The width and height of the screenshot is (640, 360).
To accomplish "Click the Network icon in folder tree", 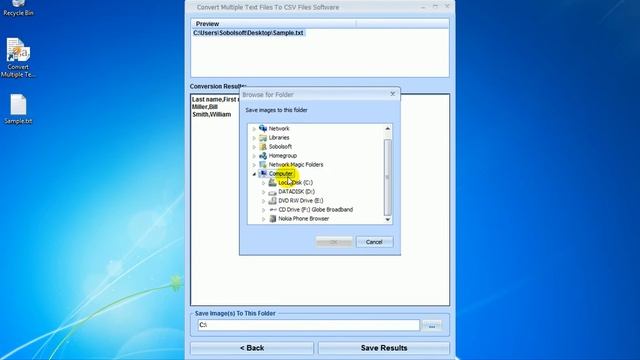I will [263, 128].
